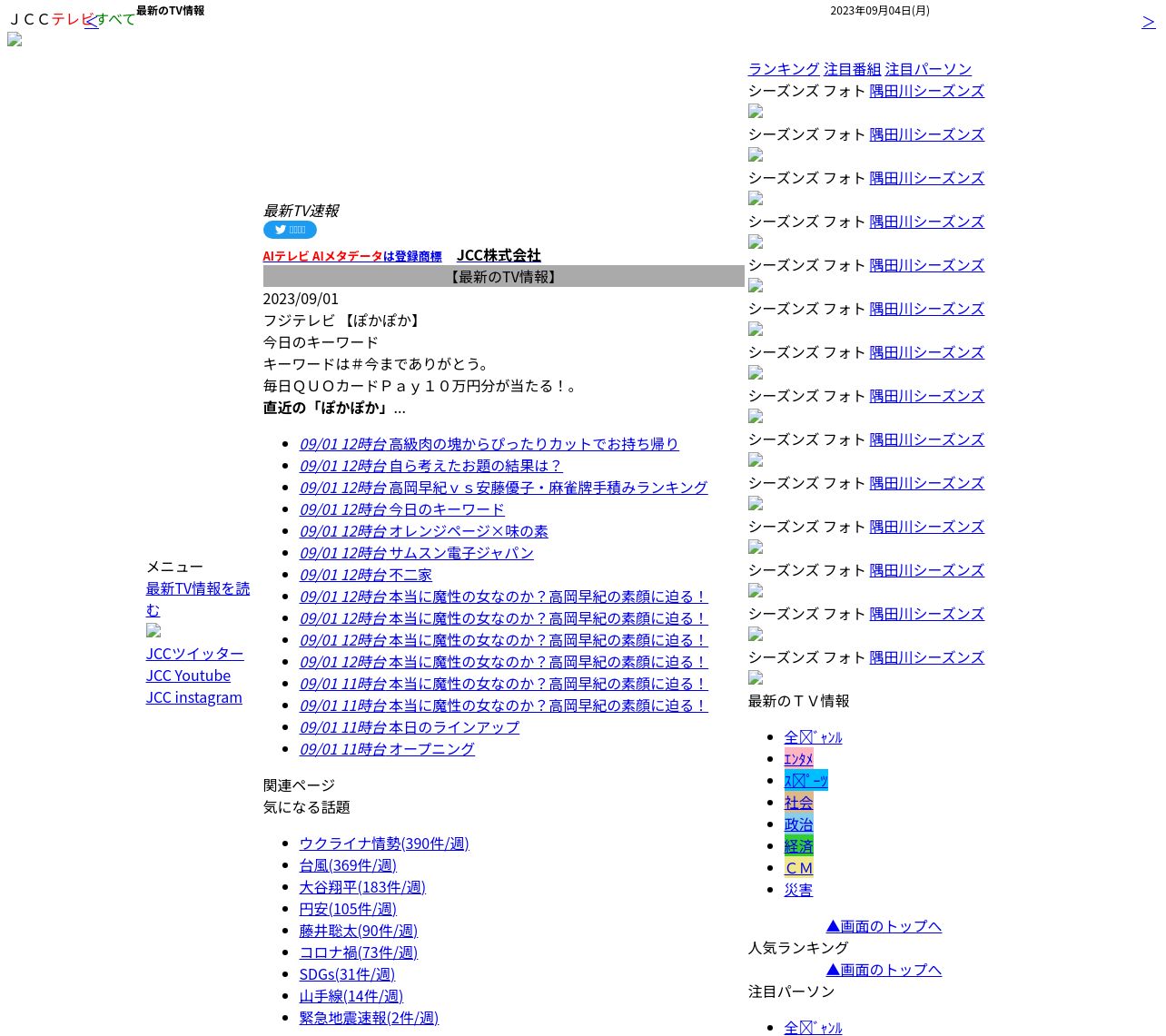Viewport: 1166px width, 1036px height.
Task: Open the オレンジページ×味の素 entry
Action: [424, 531]
